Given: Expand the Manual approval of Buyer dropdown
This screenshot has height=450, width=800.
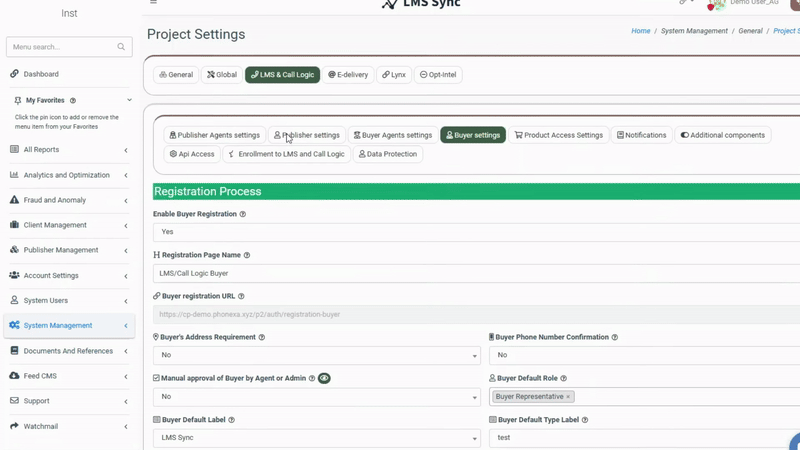Looking at the screenshot, I should click(316, 397).
